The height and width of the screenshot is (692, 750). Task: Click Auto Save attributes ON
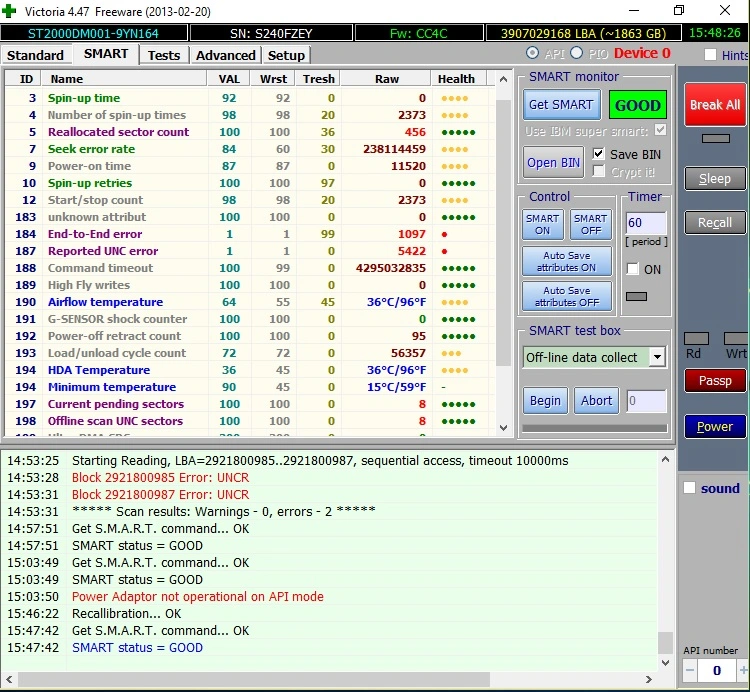566,262
